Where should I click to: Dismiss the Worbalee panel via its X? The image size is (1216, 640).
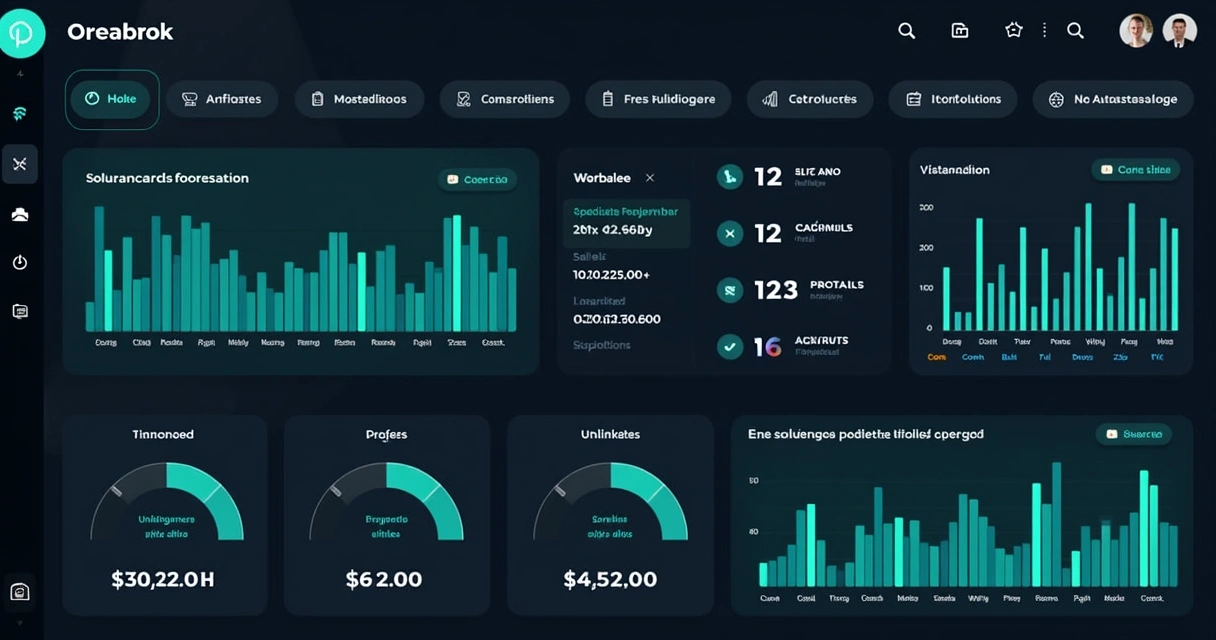click(x=650, y=177)
